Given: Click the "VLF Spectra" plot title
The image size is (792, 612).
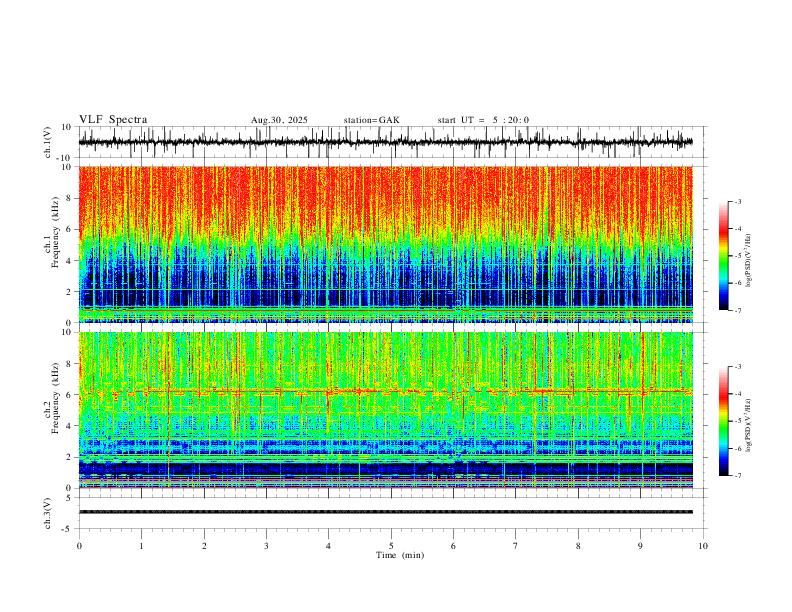Looking at the screenshot, I should point(113,120).
